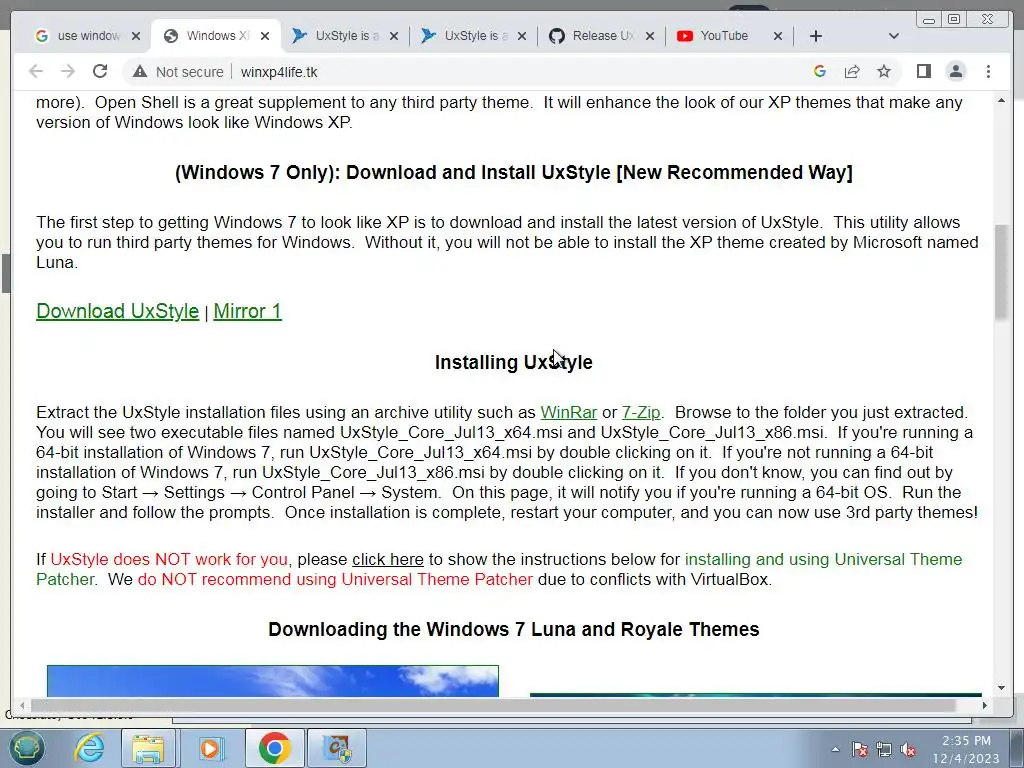1024x768 pixels.
Task: Click the horizontal scrollbar thumb
Action: (493, 705)
